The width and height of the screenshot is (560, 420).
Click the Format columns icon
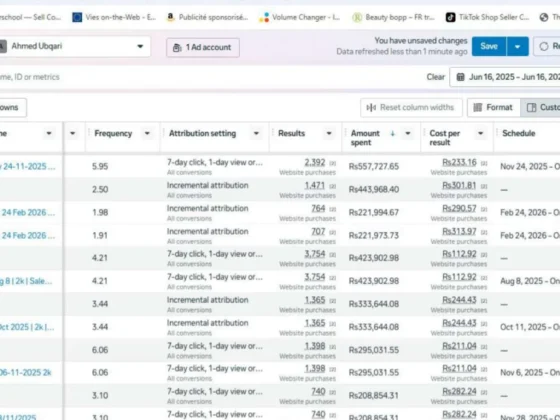coord(478,108)
